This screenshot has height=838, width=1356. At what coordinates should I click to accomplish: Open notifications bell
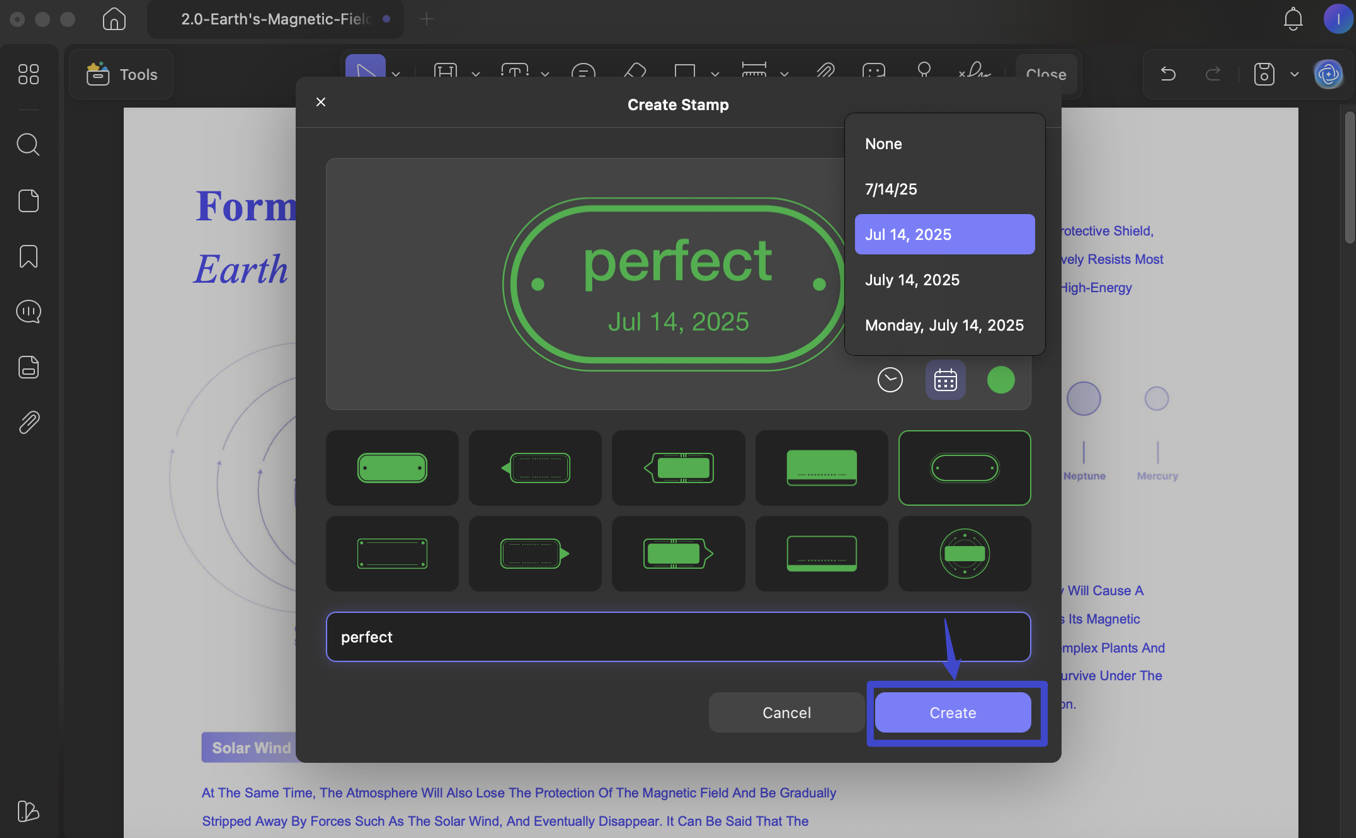(1293, 19)
